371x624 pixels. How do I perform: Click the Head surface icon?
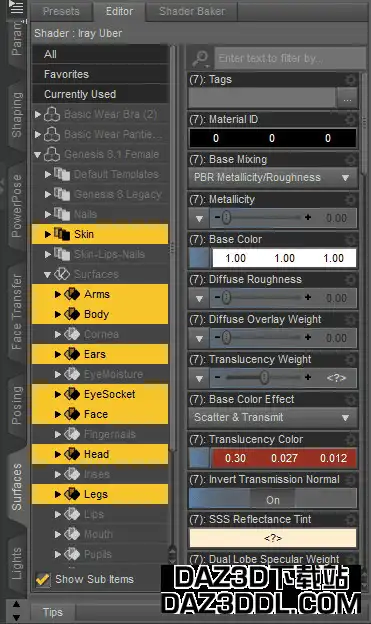point(72,454)
